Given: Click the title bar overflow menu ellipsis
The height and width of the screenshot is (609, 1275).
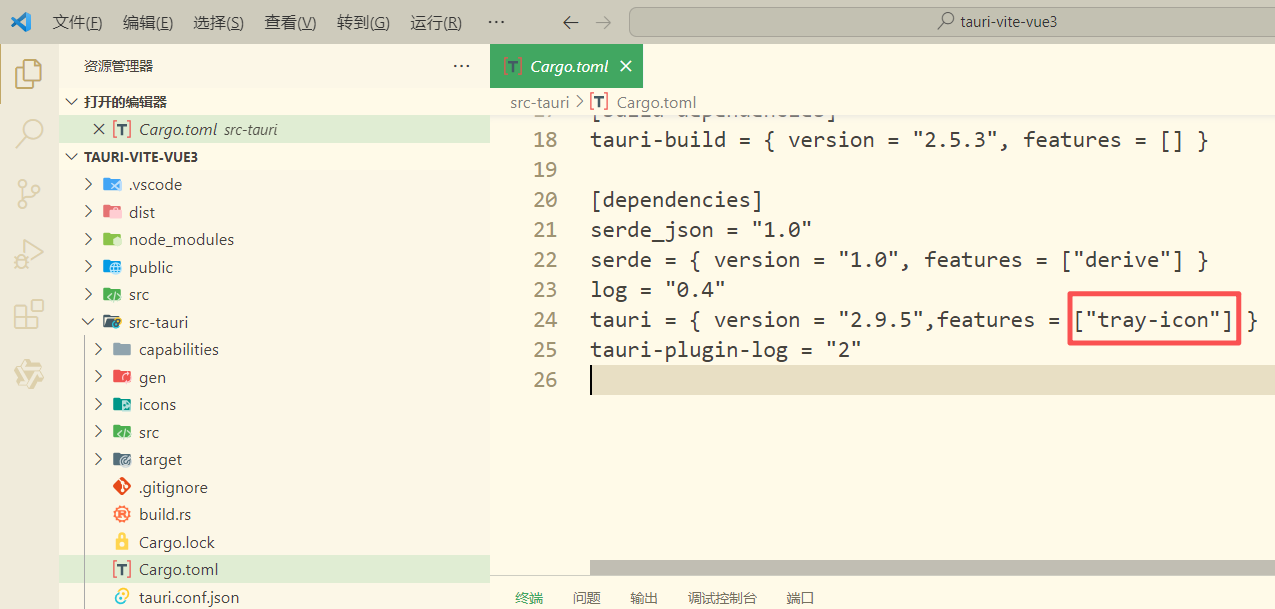Looking at the screenshot, I should click(496, 22).
